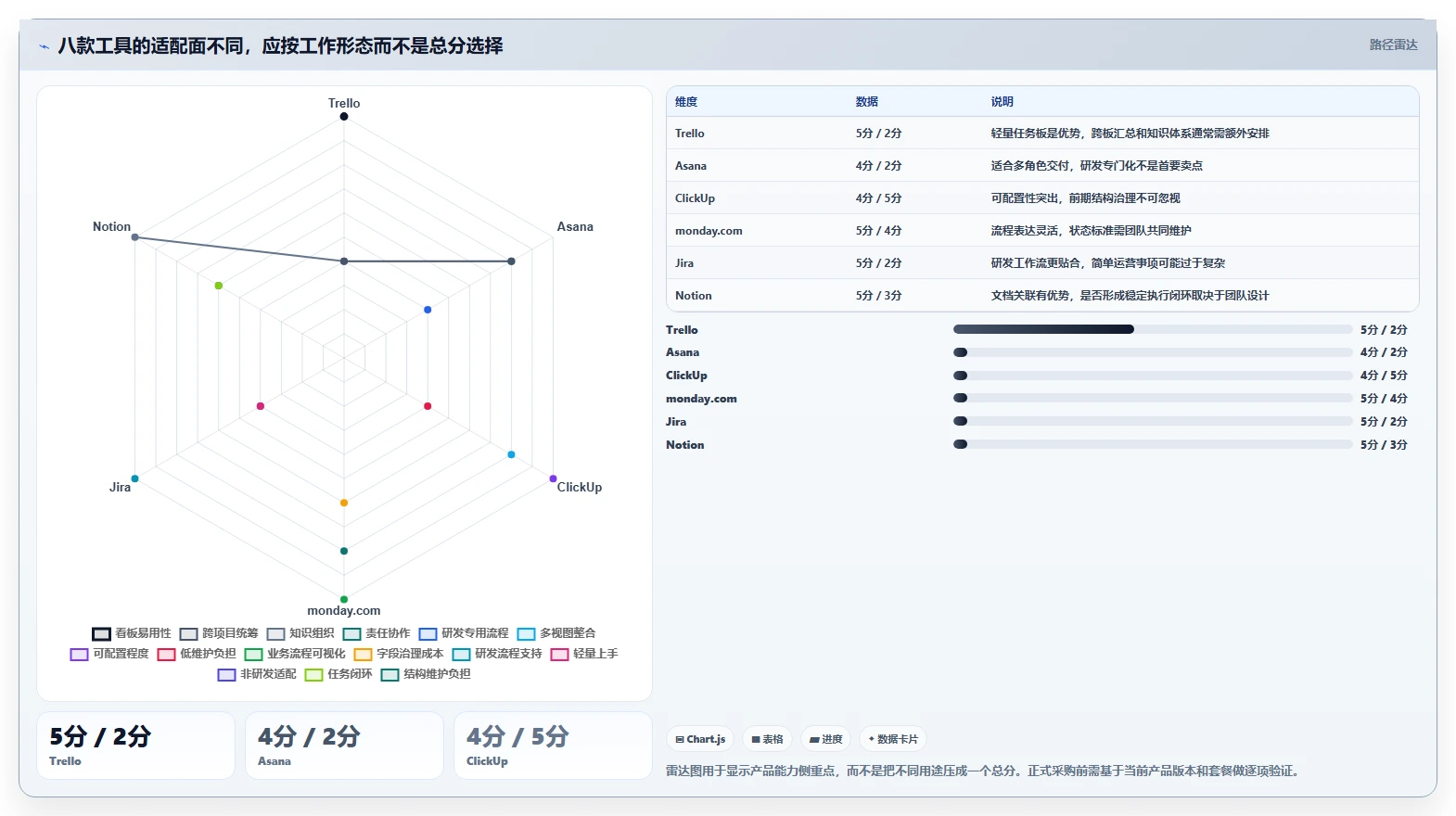Image resolution: width=1456 pixels, height=816 pixels.
Task: Select the Trello row in table
Action: click(1042, 134)
